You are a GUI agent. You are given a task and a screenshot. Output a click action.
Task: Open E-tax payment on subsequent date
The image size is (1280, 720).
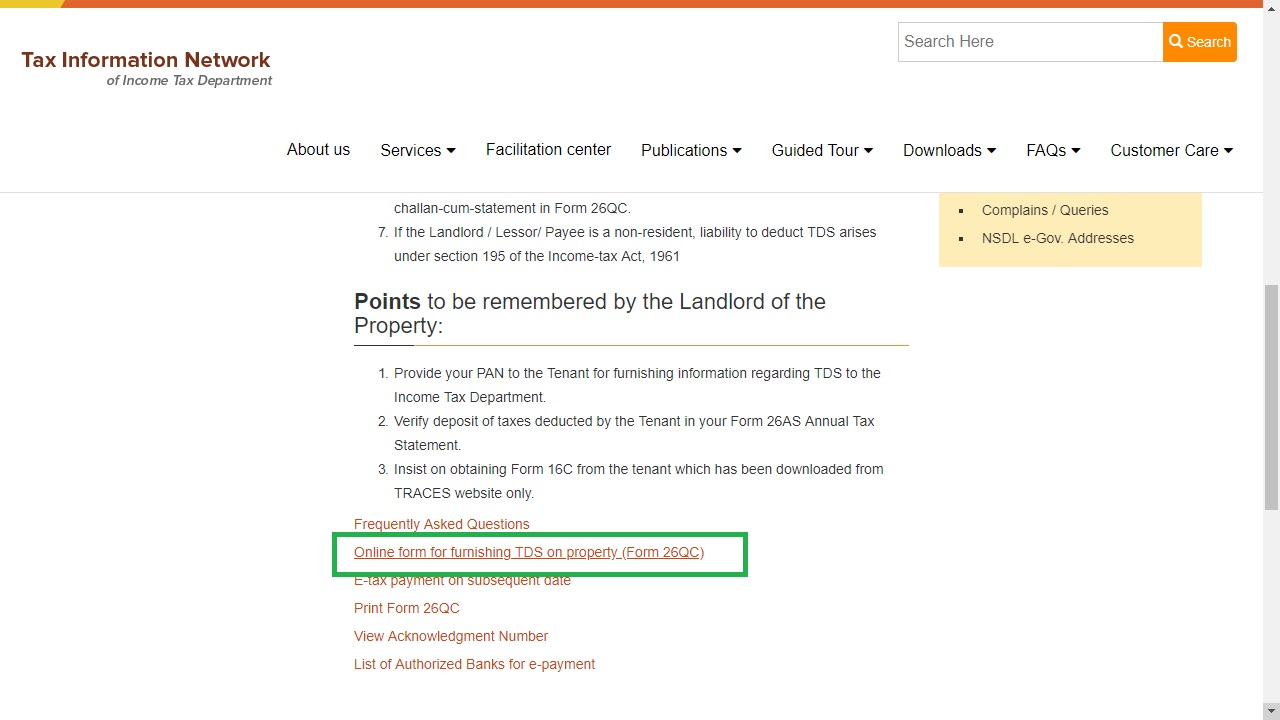(x=462, y=580)
